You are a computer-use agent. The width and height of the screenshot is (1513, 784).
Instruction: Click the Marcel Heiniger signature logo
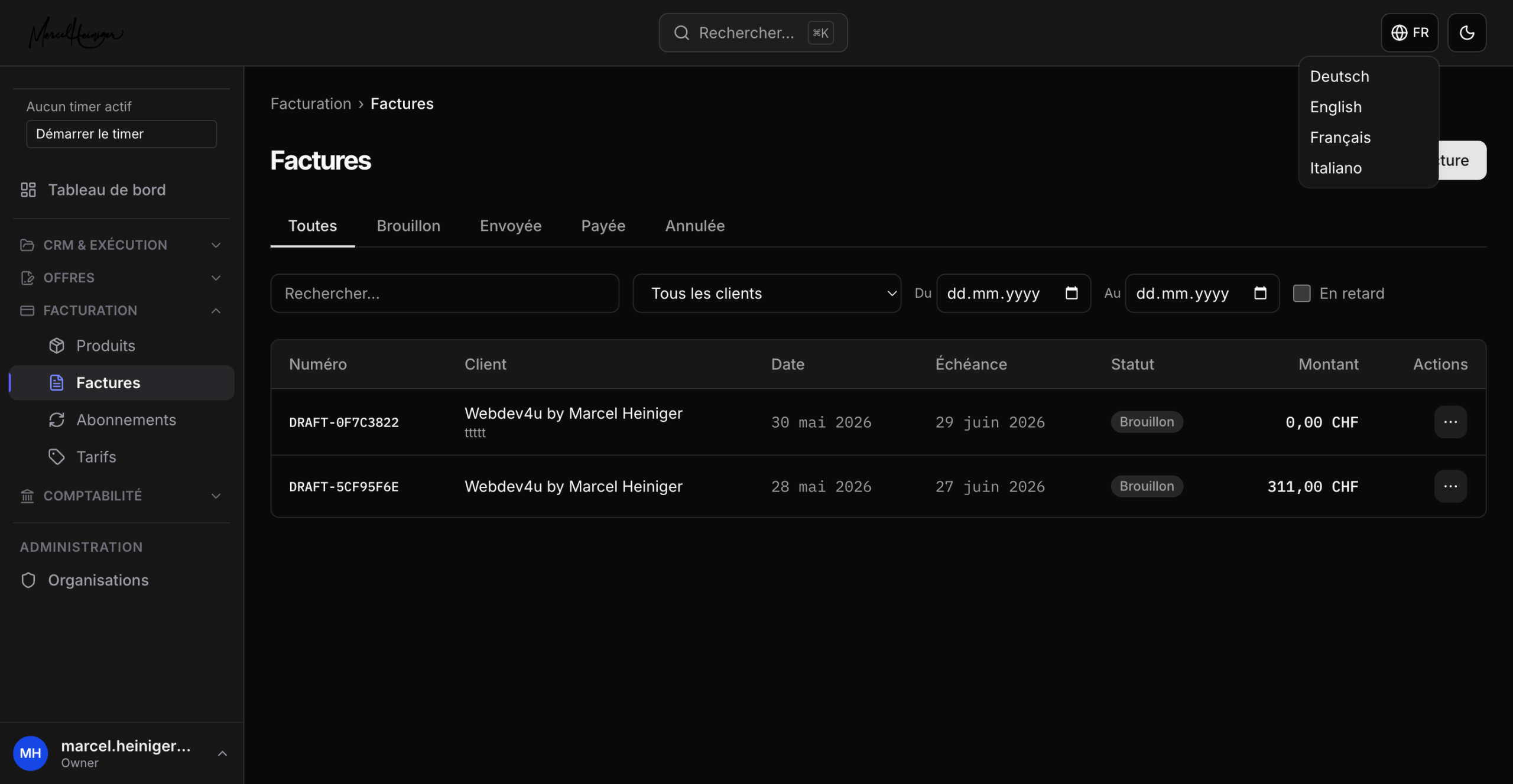pyautogui.click(x=76, y=32)
